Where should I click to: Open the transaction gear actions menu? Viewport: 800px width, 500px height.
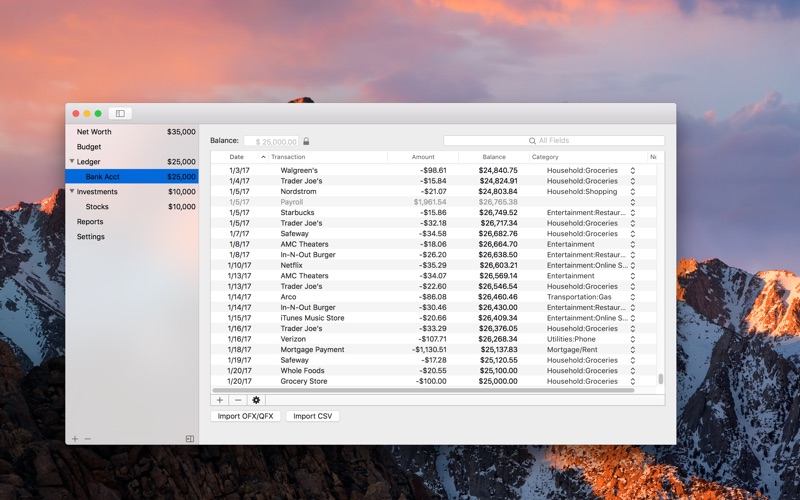pos(256,400)
